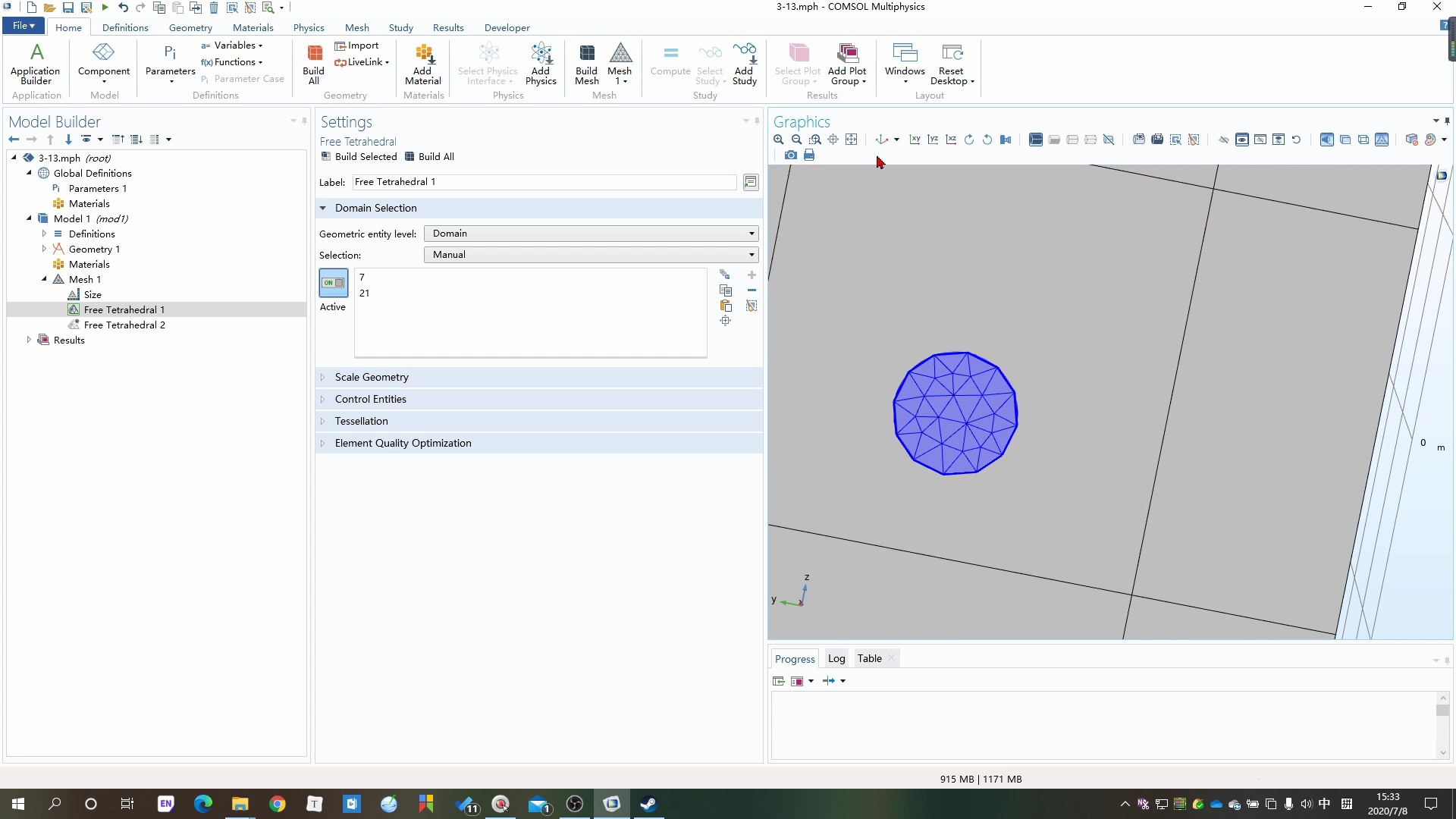Select Free Tetrahedral 2 tree node
Screen dimensions: 1456x819
[x=124, y=325]
